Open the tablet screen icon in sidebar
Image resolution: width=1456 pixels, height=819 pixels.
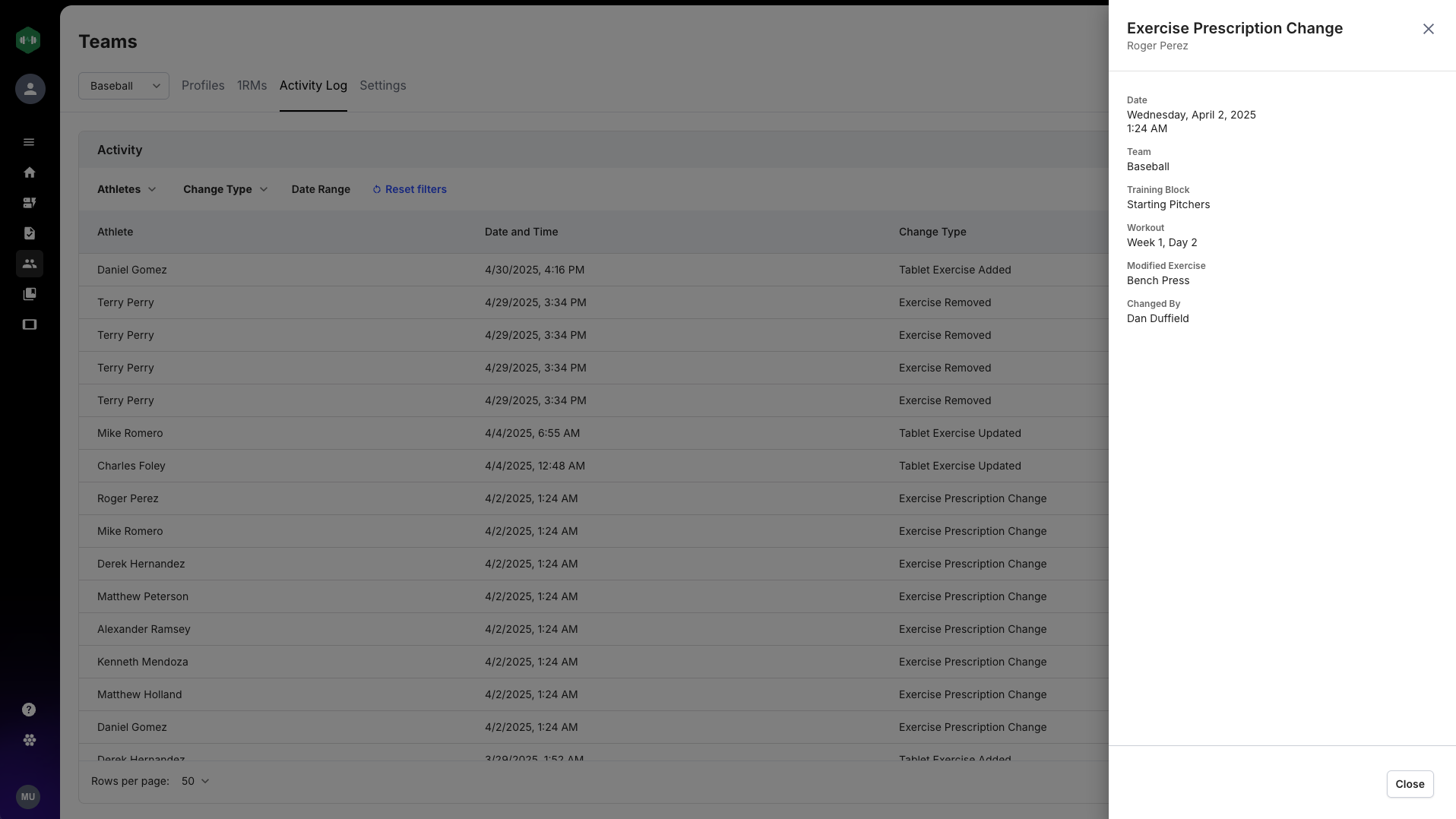click(30, 324)
